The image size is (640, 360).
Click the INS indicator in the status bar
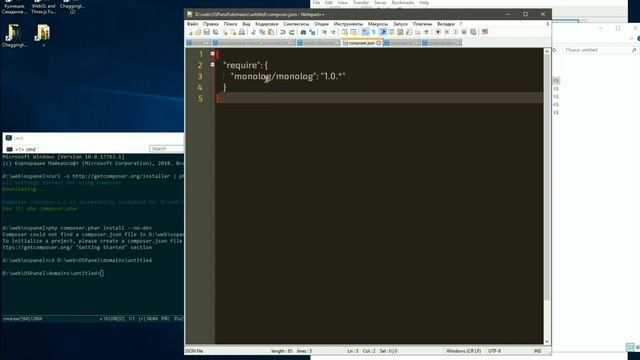538,351
